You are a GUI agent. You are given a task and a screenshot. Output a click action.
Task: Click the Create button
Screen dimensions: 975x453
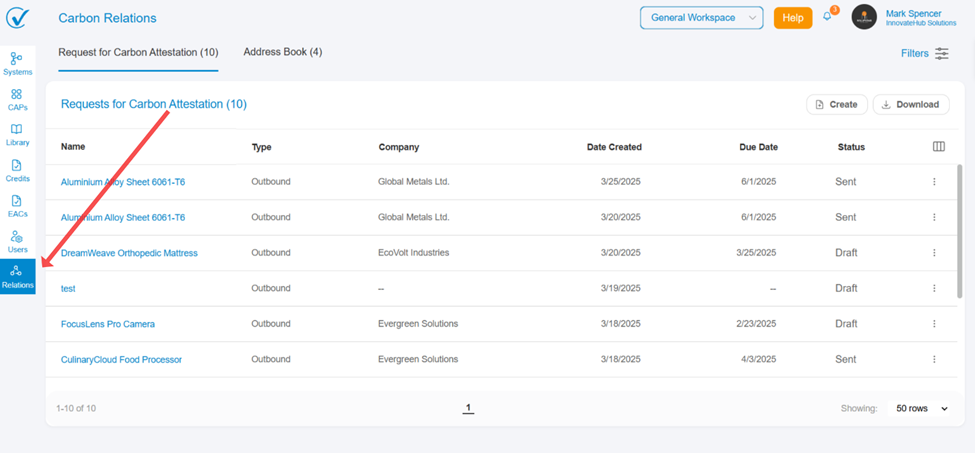pyautogui.click(x=836, y=104)
